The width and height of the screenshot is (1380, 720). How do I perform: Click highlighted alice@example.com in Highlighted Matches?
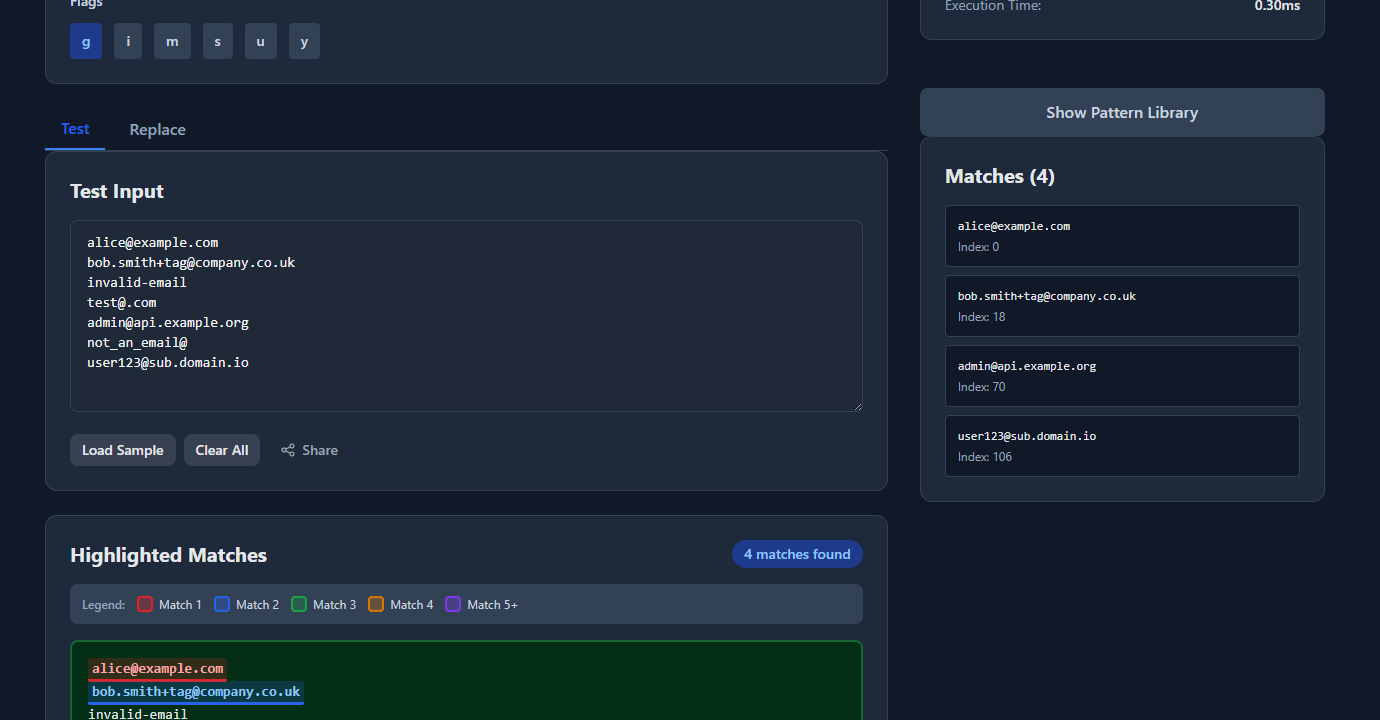point(158,669)
